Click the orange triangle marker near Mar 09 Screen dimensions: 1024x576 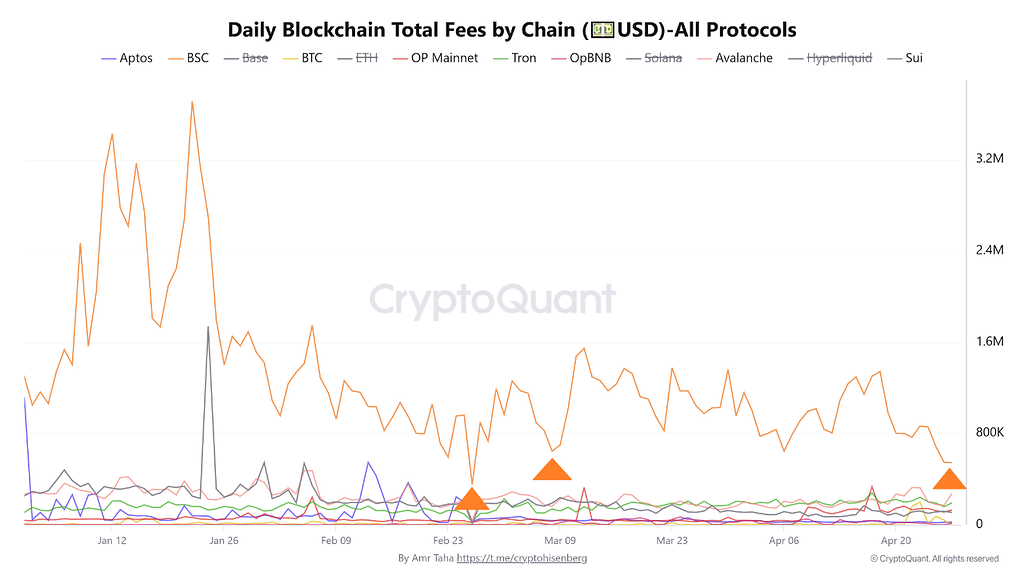(x=552, y=470)
